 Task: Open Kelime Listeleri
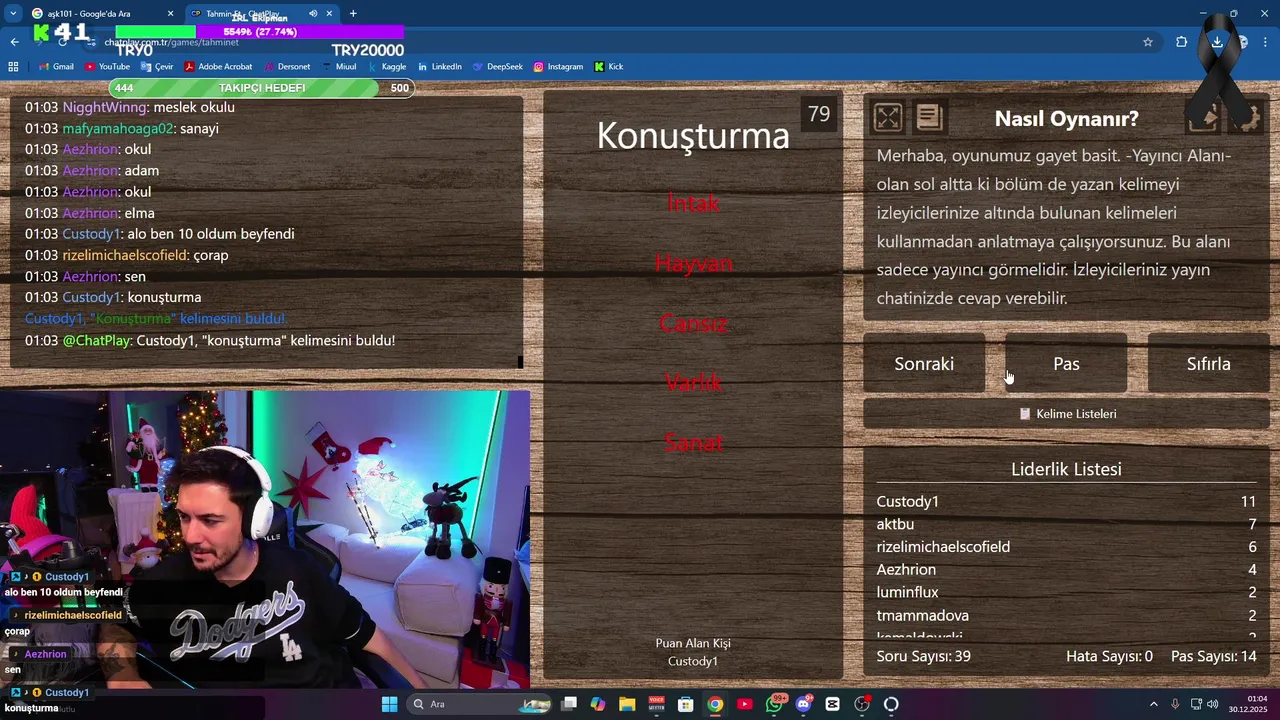[x=1067, y=414]
